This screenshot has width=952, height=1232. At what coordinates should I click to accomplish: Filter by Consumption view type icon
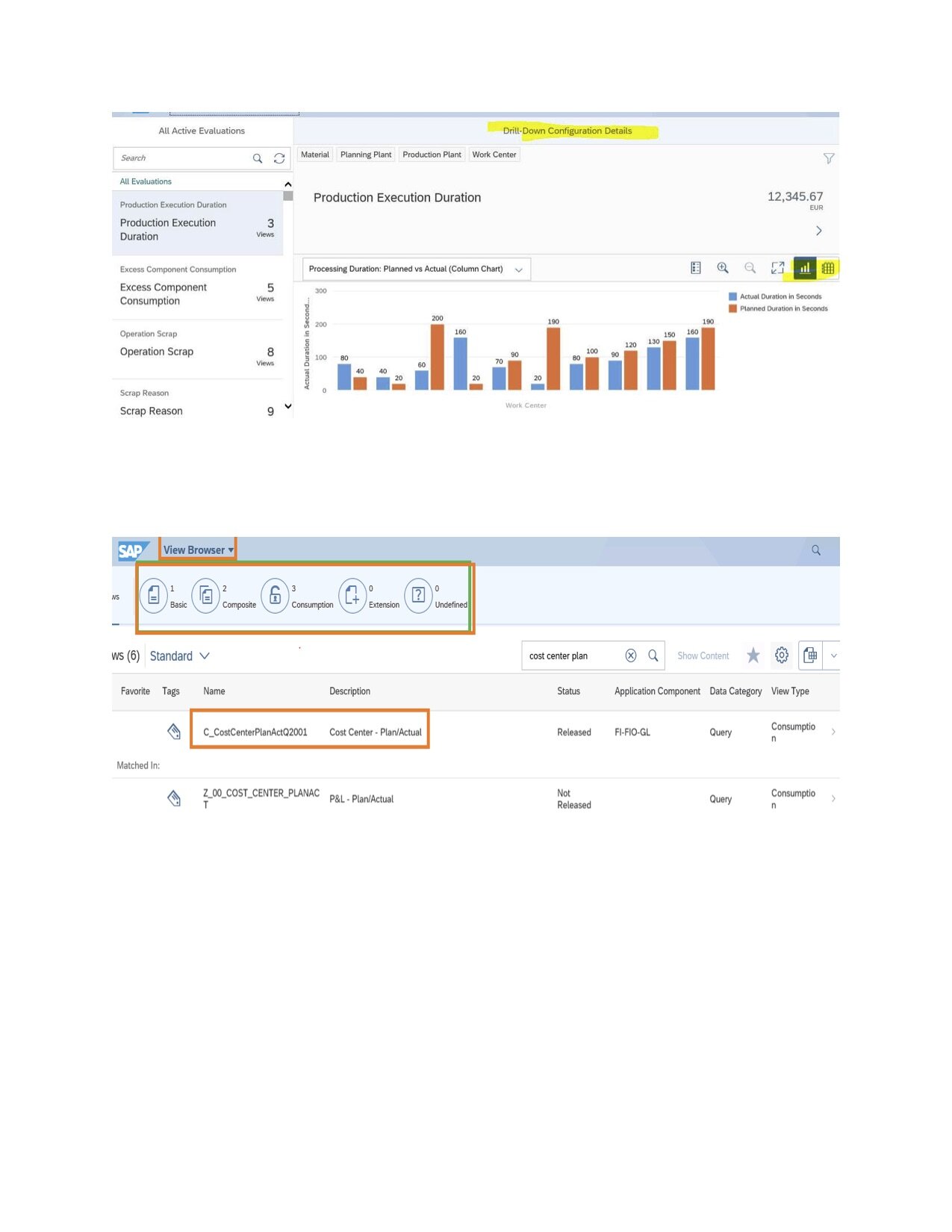[275, 596]
